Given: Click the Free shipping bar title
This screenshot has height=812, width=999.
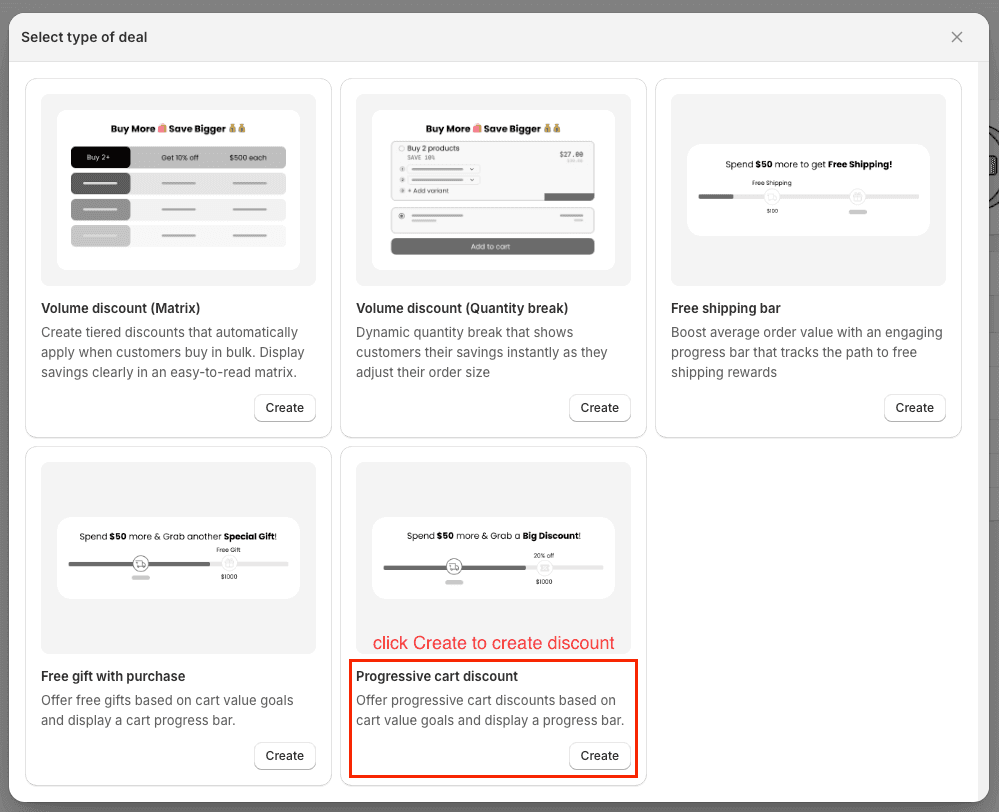Looking at the screenshot, I should point(725,308).
